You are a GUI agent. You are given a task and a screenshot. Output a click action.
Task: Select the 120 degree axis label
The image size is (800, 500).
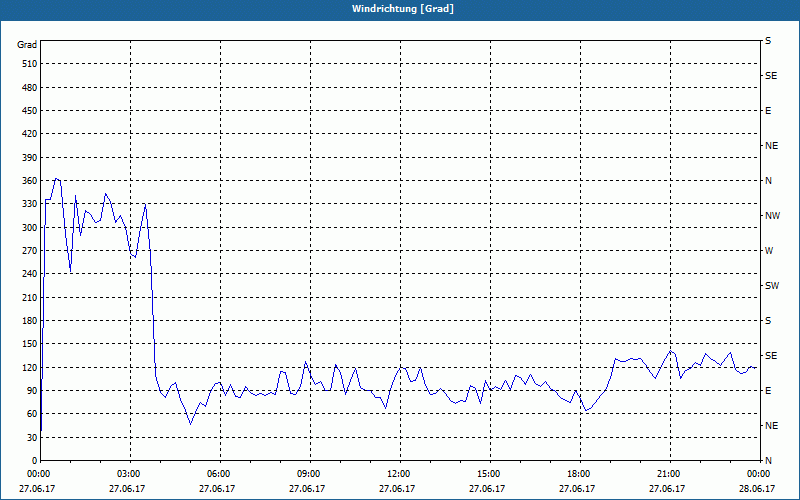30,367
